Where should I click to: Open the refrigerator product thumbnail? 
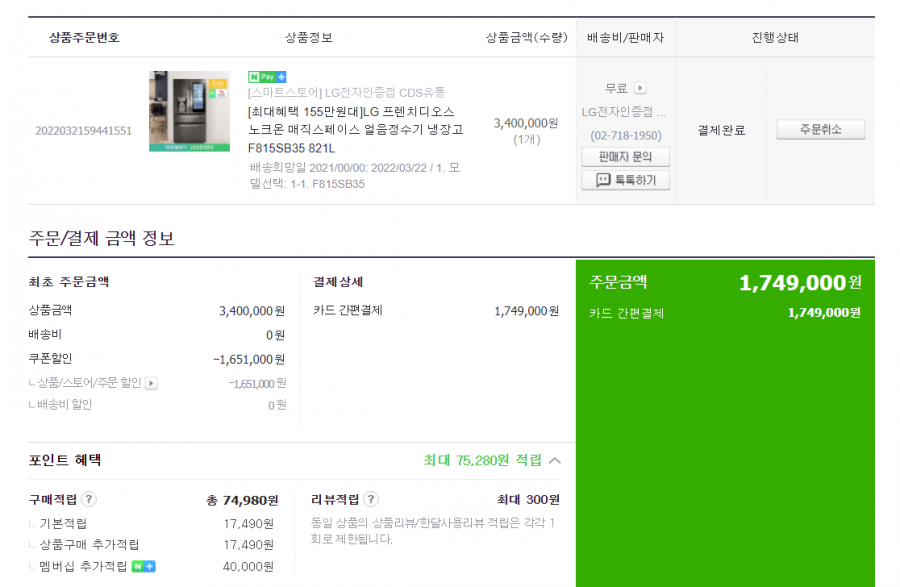tap(189, 111)
